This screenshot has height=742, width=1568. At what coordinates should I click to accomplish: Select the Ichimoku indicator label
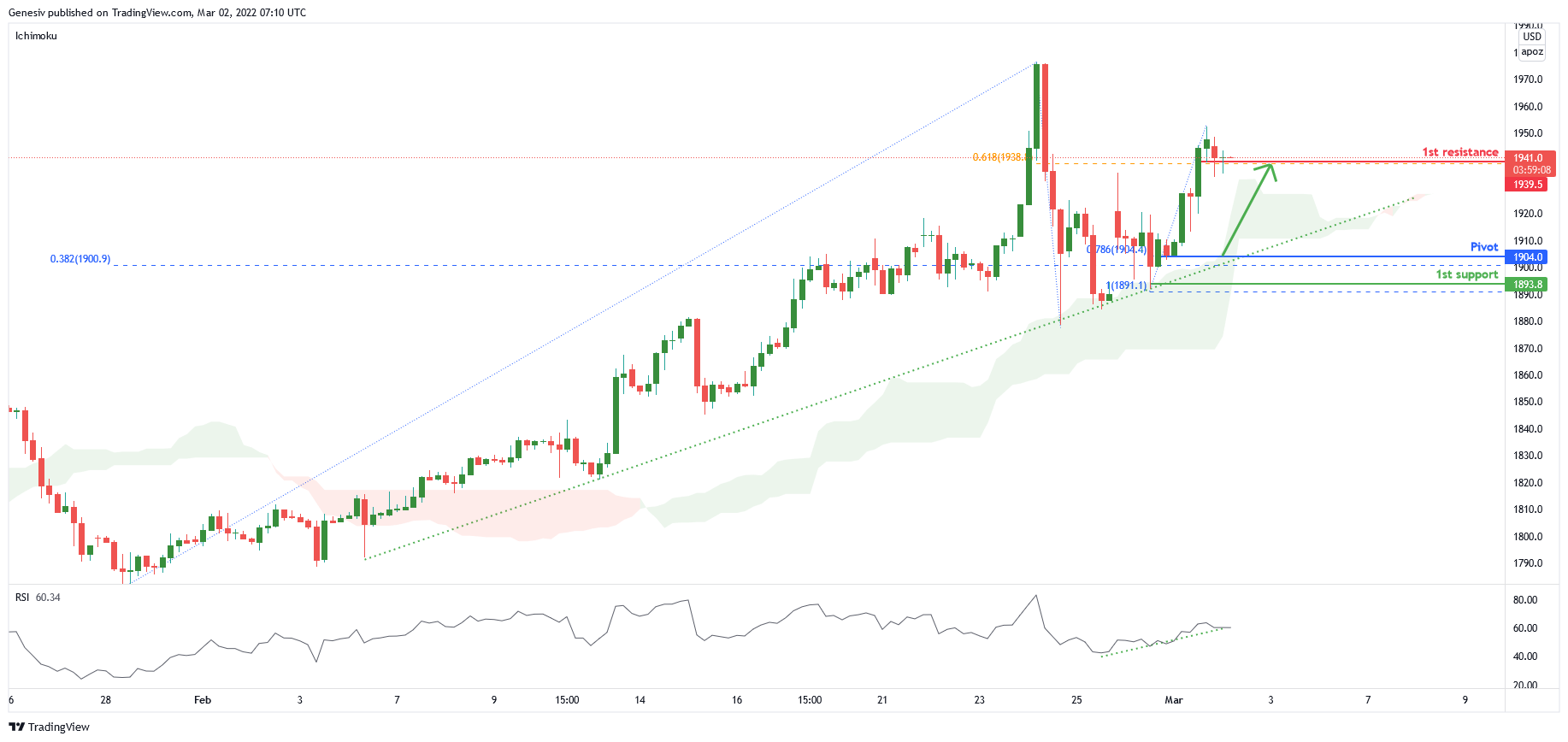[36, 36]
